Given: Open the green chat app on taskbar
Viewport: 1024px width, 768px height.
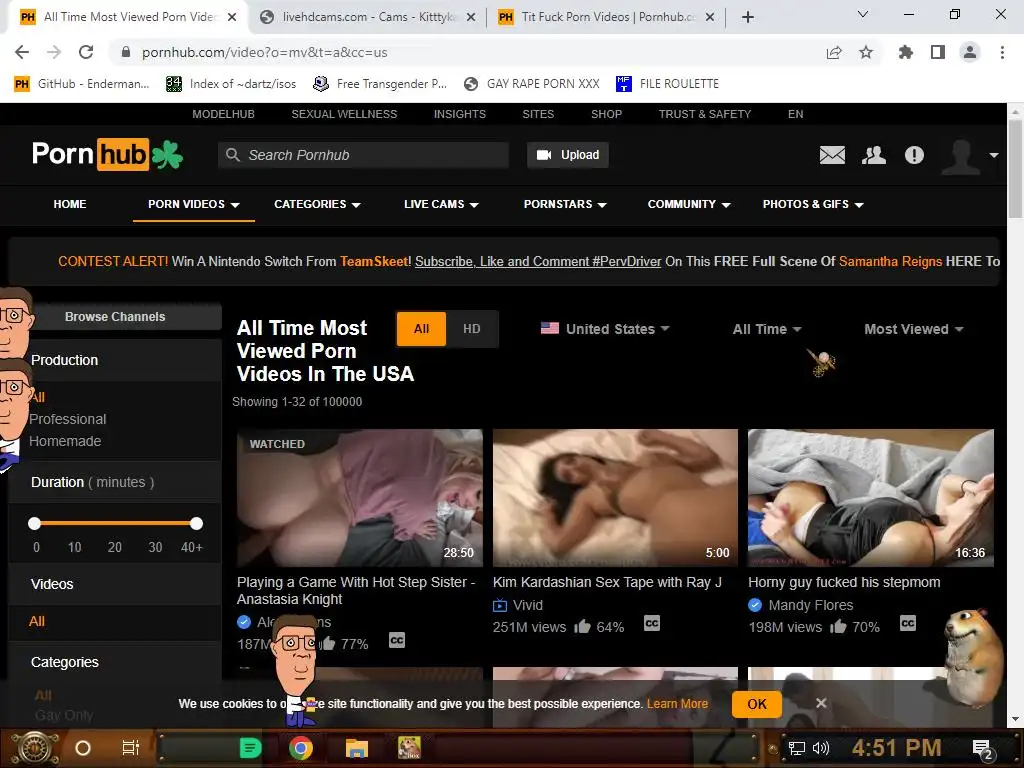Looking at the screenshot, I should [x=251, y=748].
